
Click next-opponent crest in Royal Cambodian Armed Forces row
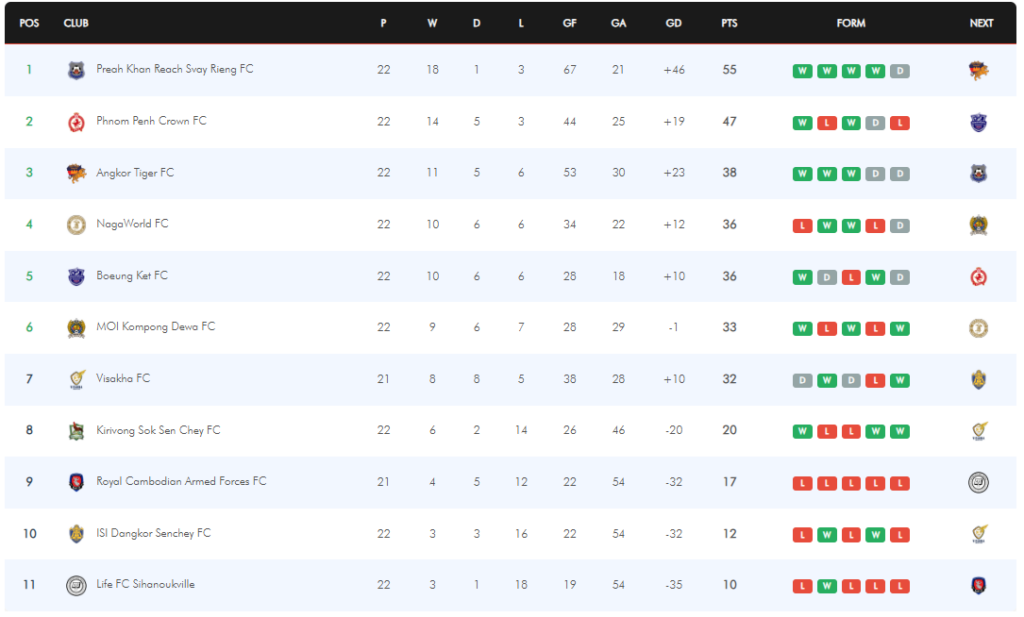click(x=979, y=482)
